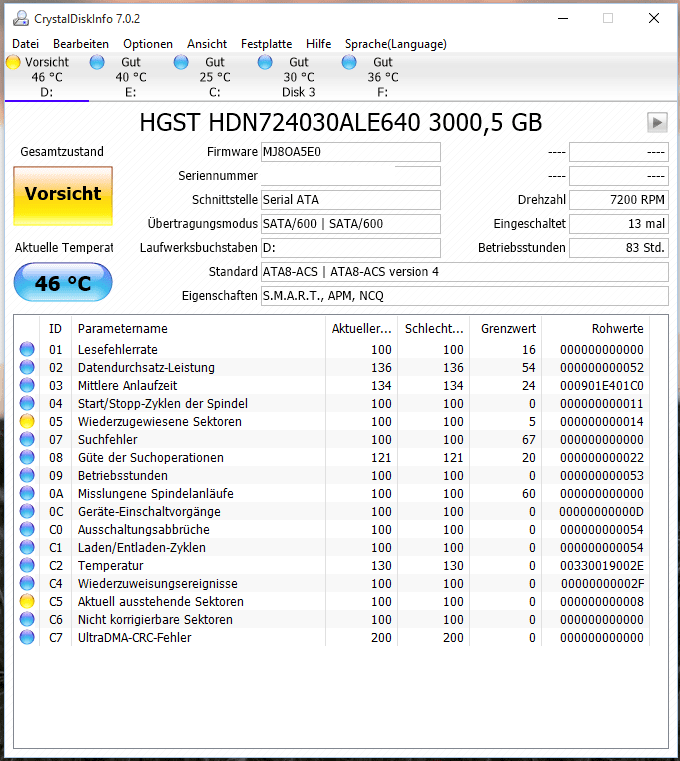Image resolution: width=680 pixels, height=761 pixels.
Task: Open the Ansicht menu
Action: pyautogui.click(x=207, y=44)
